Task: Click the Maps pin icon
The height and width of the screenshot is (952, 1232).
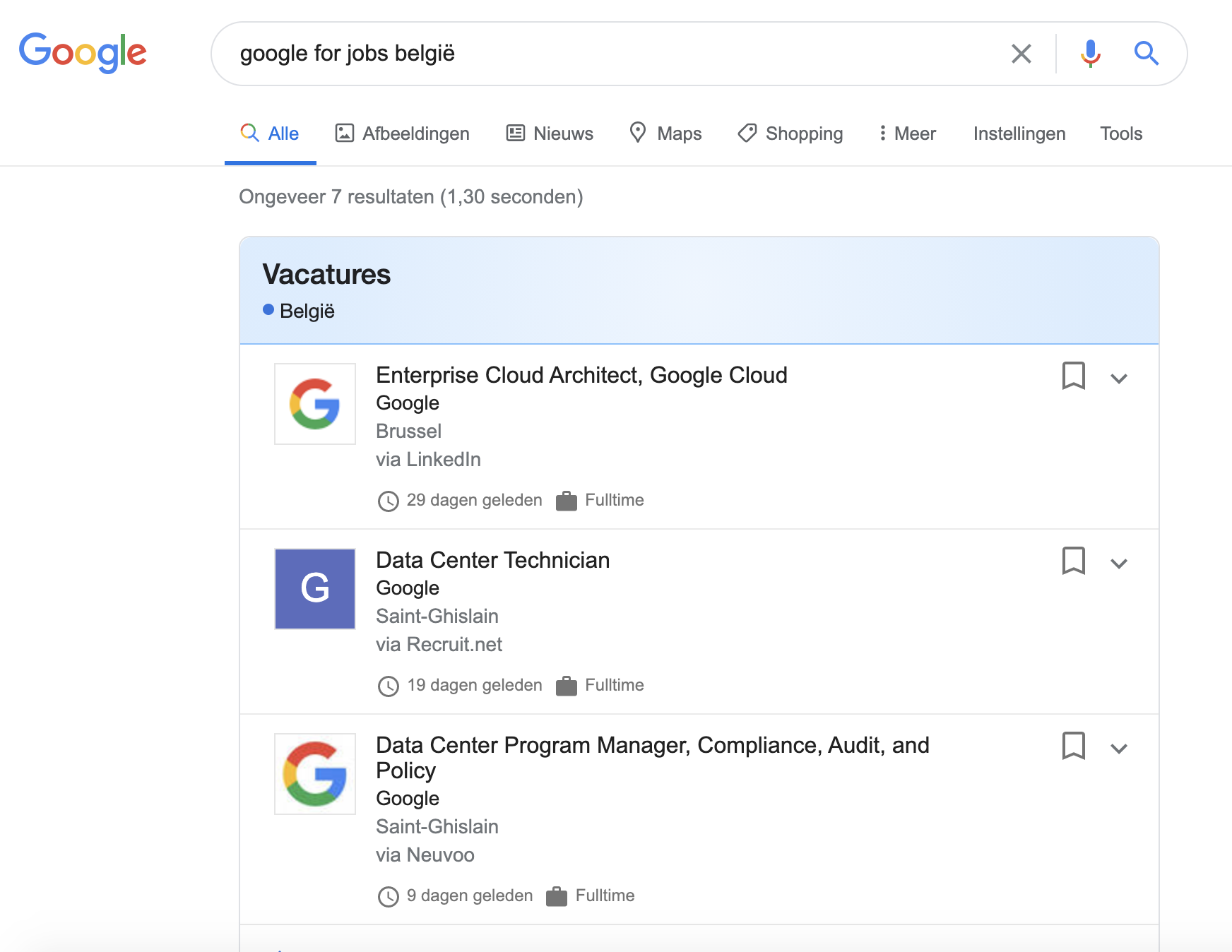Action: [638, 132]
